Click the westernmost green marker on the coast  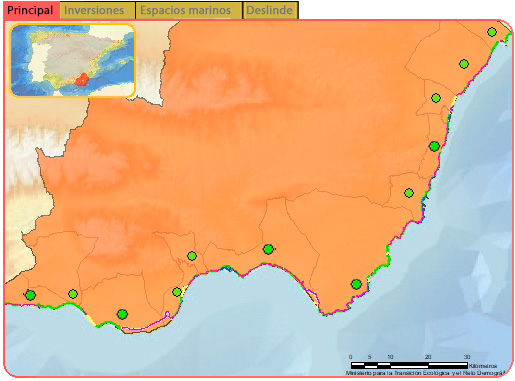[x=30, y=295]
